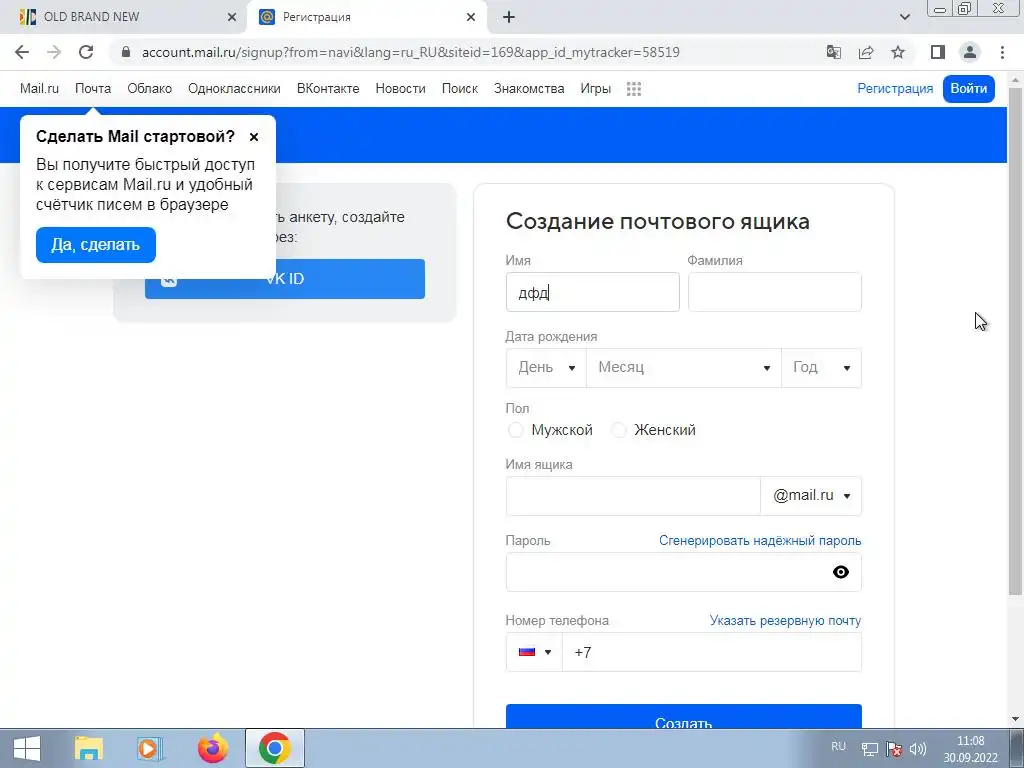Click the share page icon
This screenshot has width=1024, height=768.
click(866, 52)
